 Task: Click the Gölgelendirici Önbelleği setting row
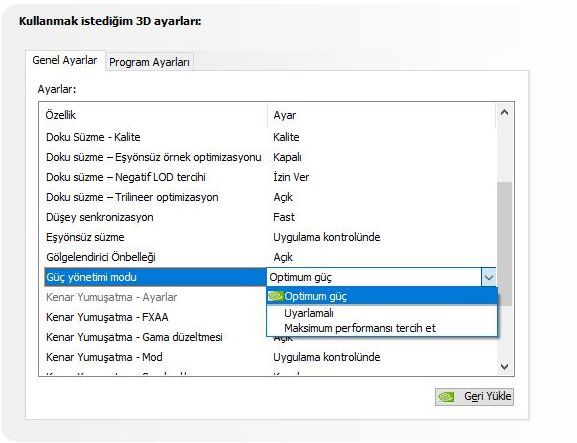(270, 257)
